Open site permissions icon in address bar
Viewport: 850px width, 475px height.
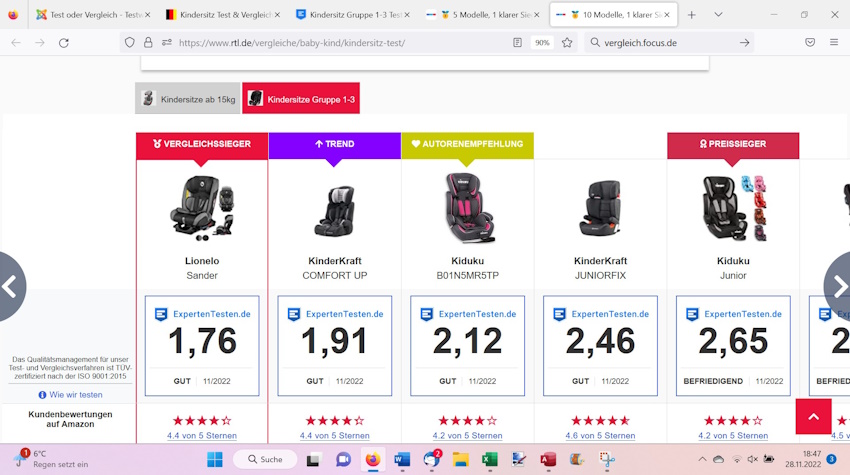pyautogui.click(x=166, y=42)
